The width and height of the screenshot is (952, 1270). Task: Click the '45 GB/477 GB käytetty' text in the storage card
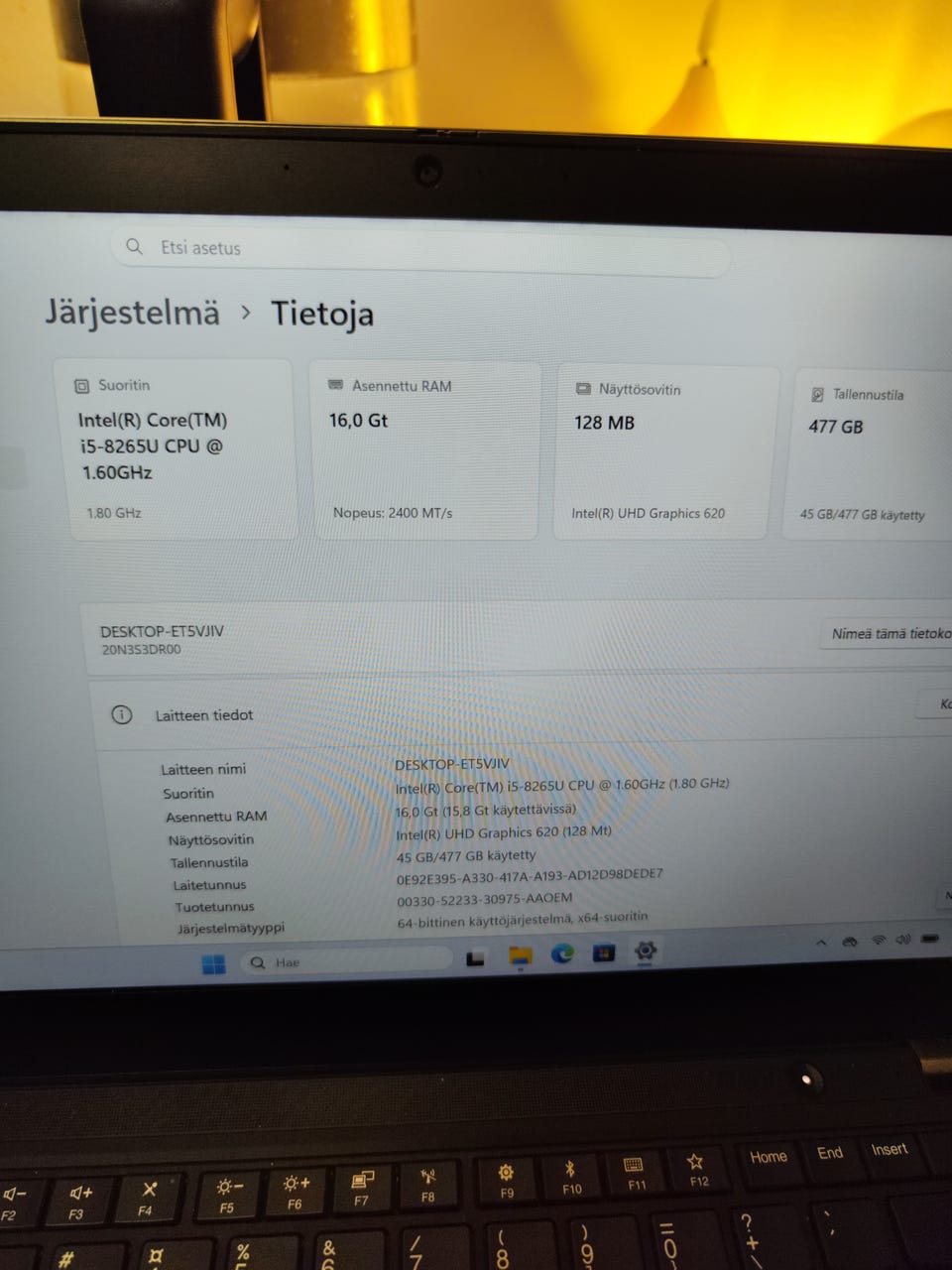pos(863,515)
